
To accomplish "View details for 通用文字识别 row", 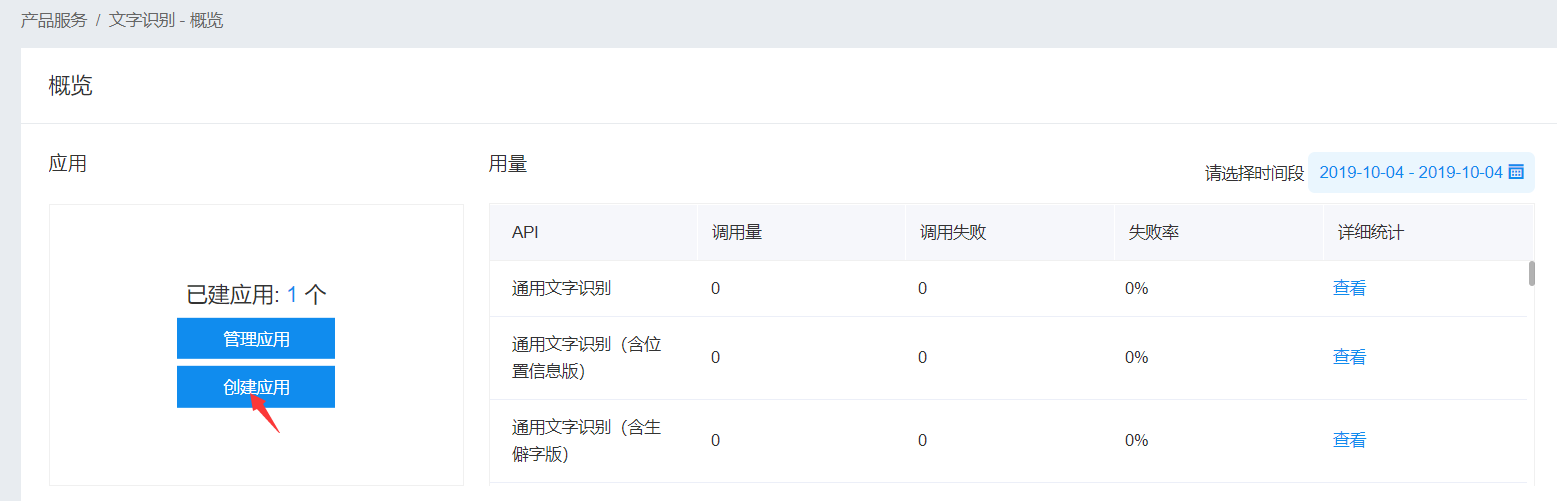I will [x=1349, y=289].
